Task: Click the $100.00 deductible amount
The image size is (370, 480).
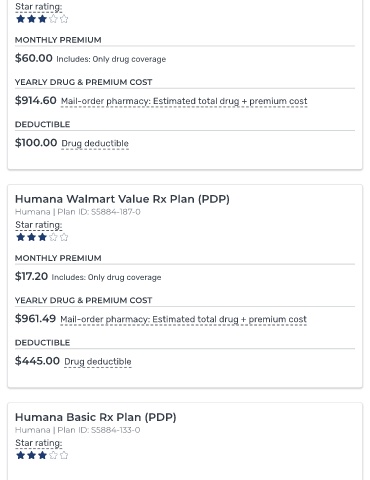Action: 36,143
